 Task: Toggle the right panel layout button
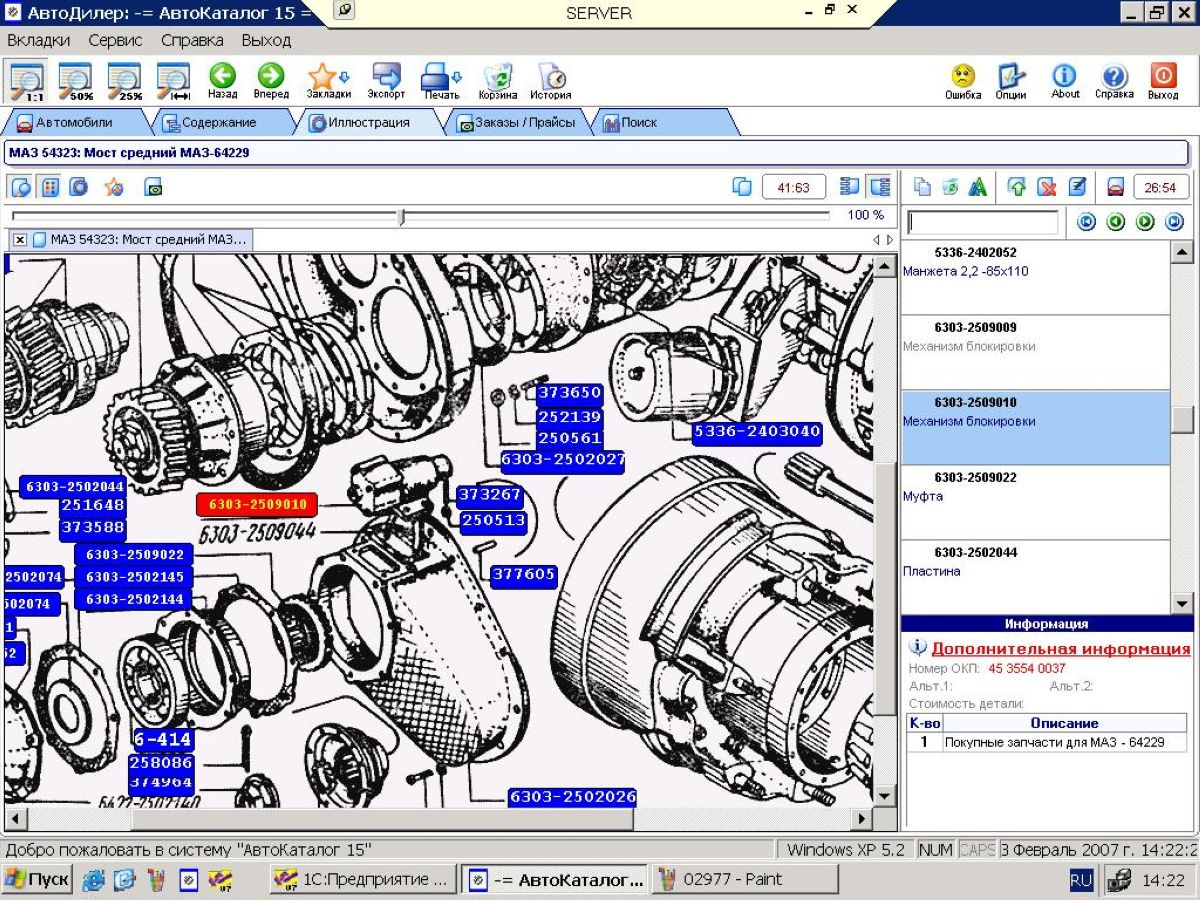click(x=880, y=187)
